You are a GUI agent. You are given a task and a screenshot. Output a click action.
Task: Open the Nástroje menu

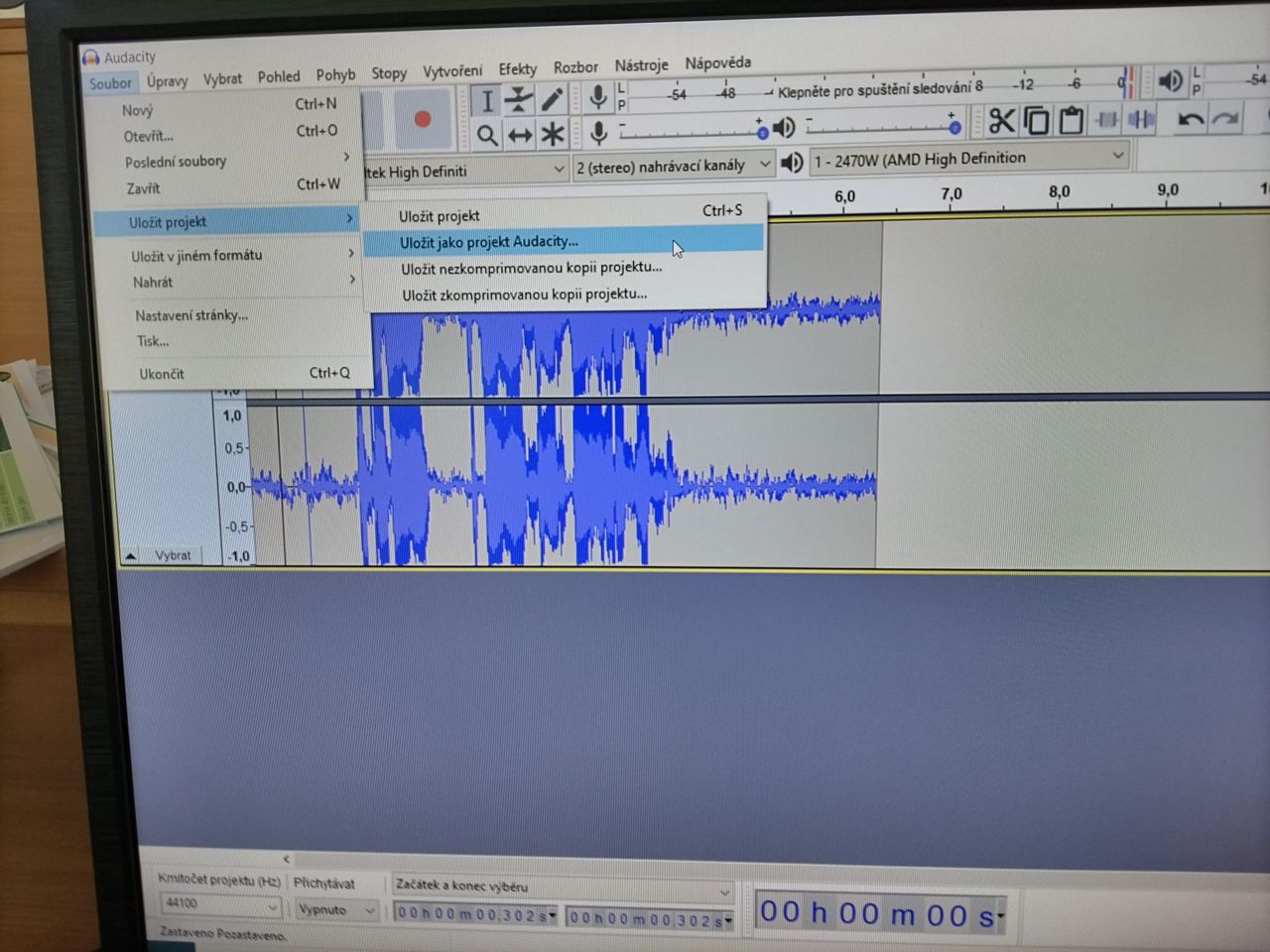(x=641, y=65)
